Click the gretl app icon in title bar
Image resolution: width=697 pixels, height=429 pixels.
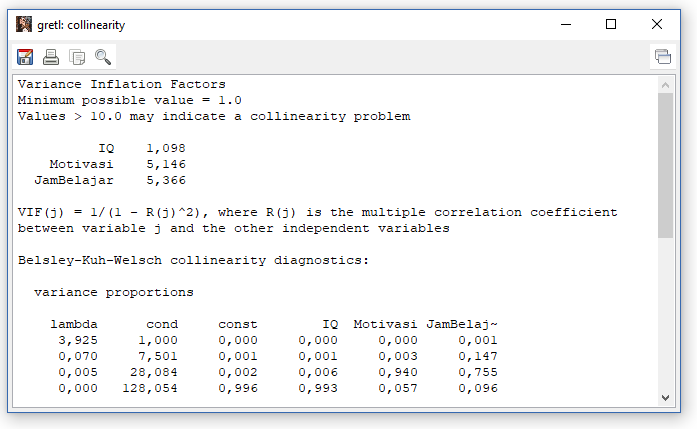pos(24,24)
